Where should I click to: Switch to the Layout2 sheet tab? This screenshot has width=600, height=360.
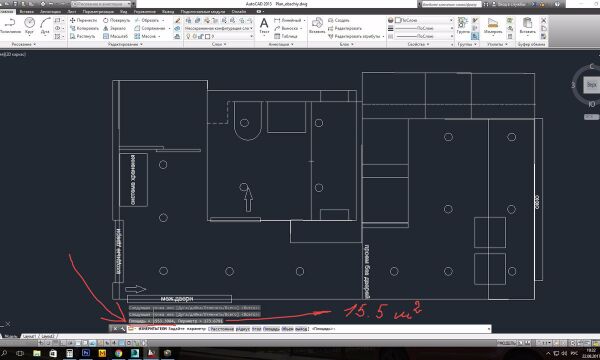(48, 336)
